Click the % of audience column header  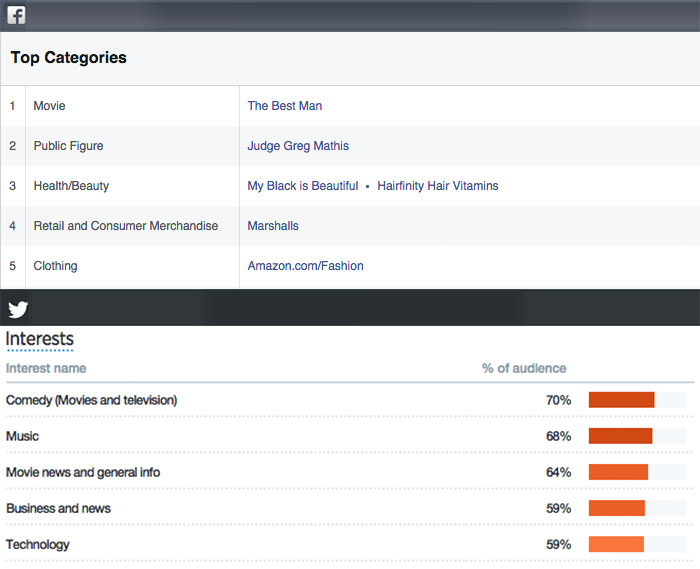[x=524, y=368]
